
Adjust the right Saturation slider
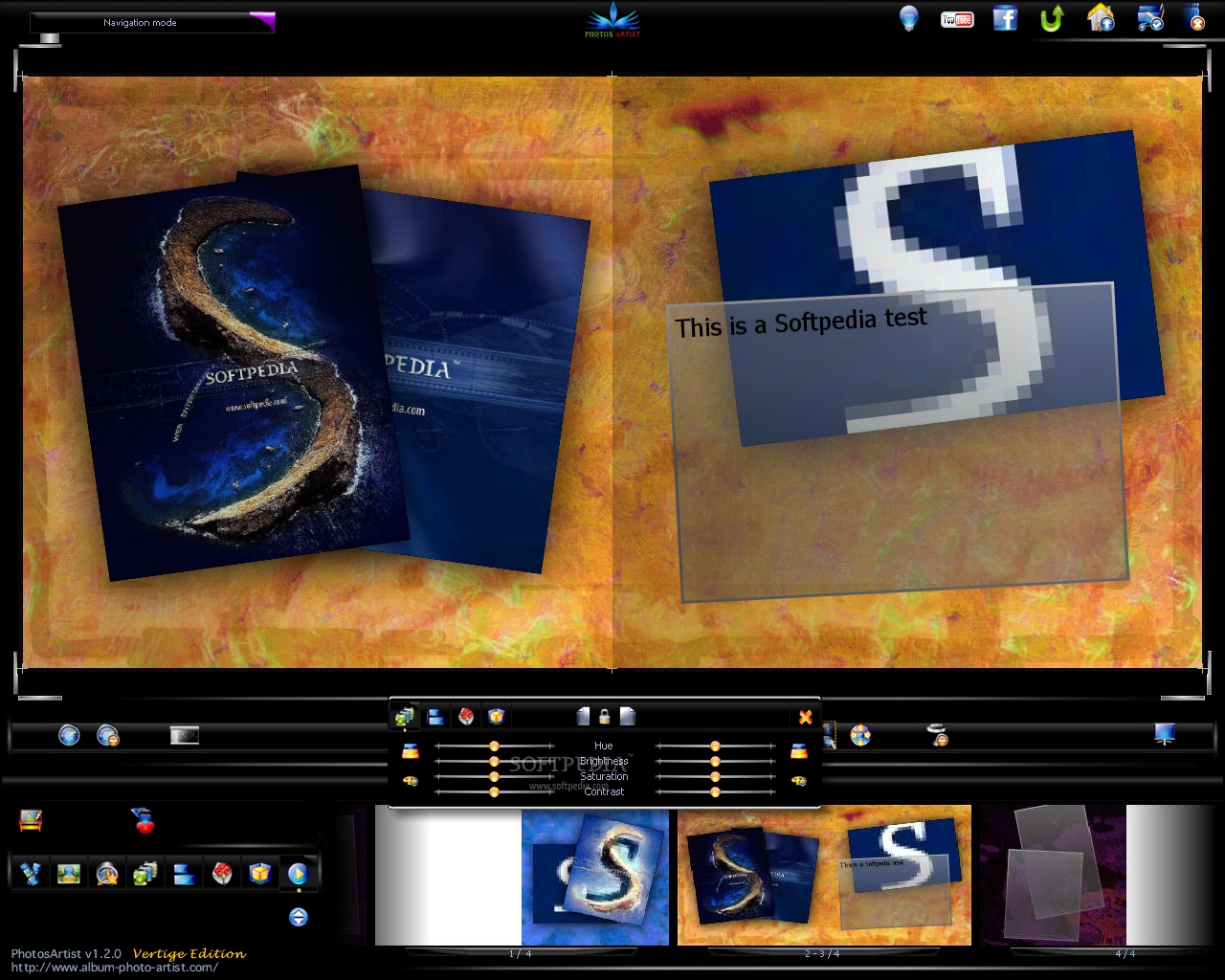pyautogui.click(x=715, y=776)
